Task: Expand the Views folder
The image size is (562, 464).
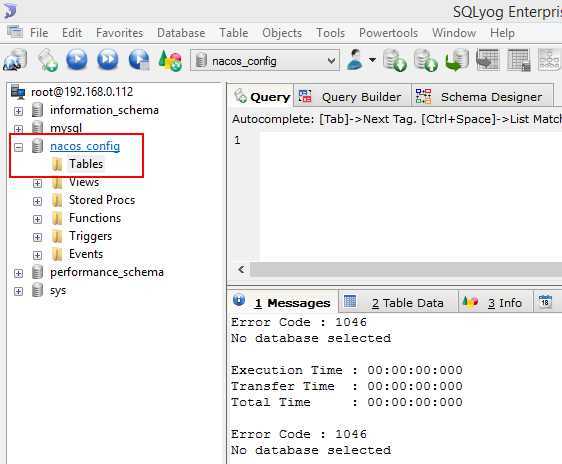Action: tap(37, 183)
